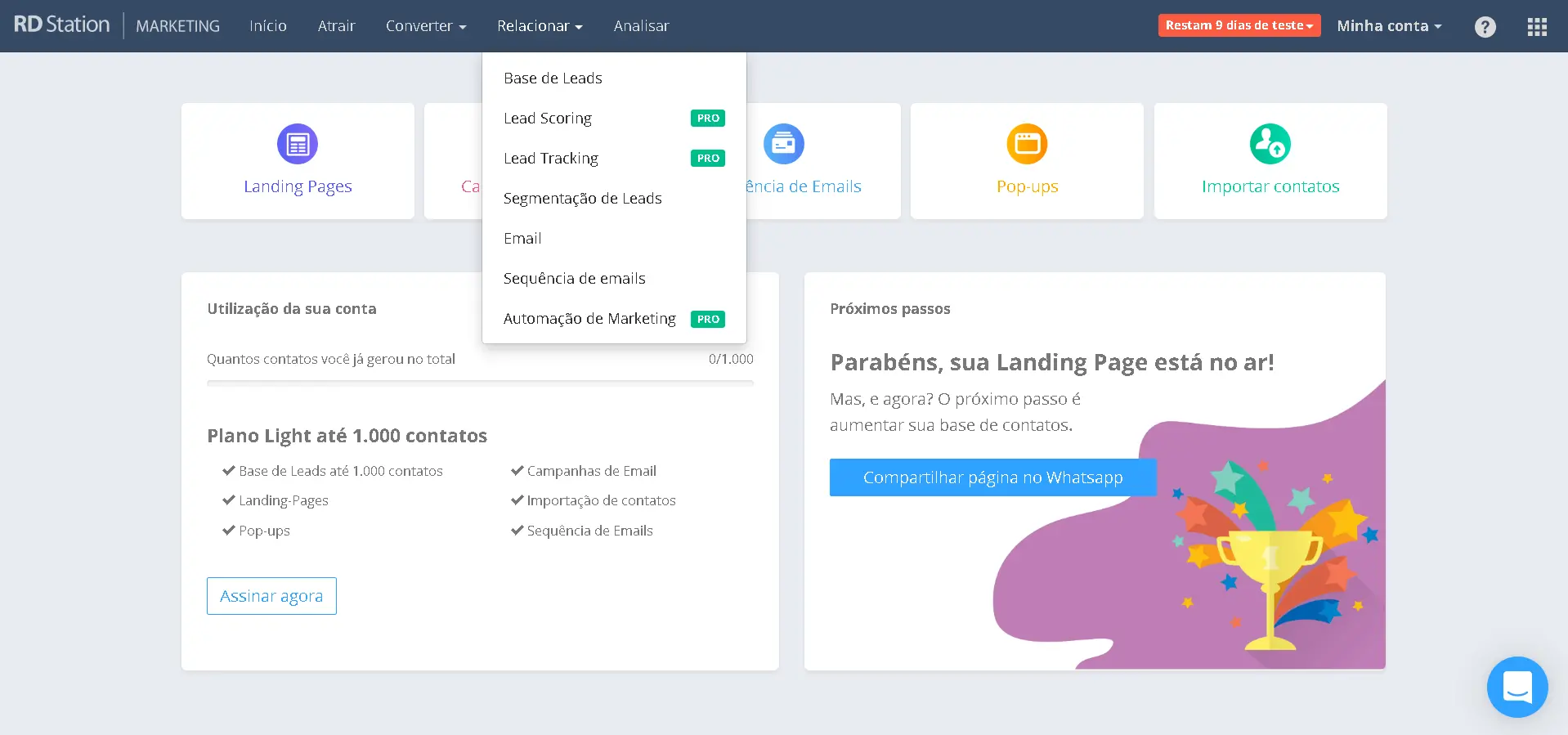Open the chat support bubble
The width and height of the screenshot is (1568, 735).
(1517, 687)
